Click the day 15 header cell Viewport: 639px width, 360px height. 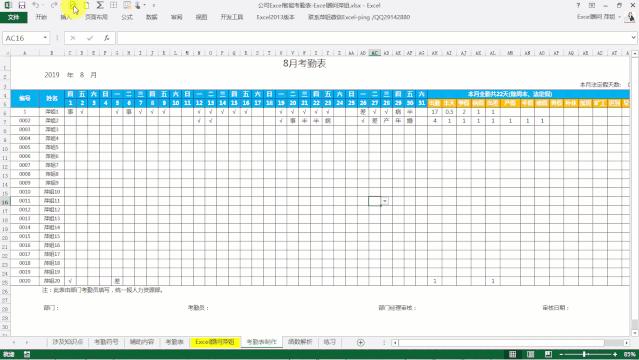click(234, 103)
